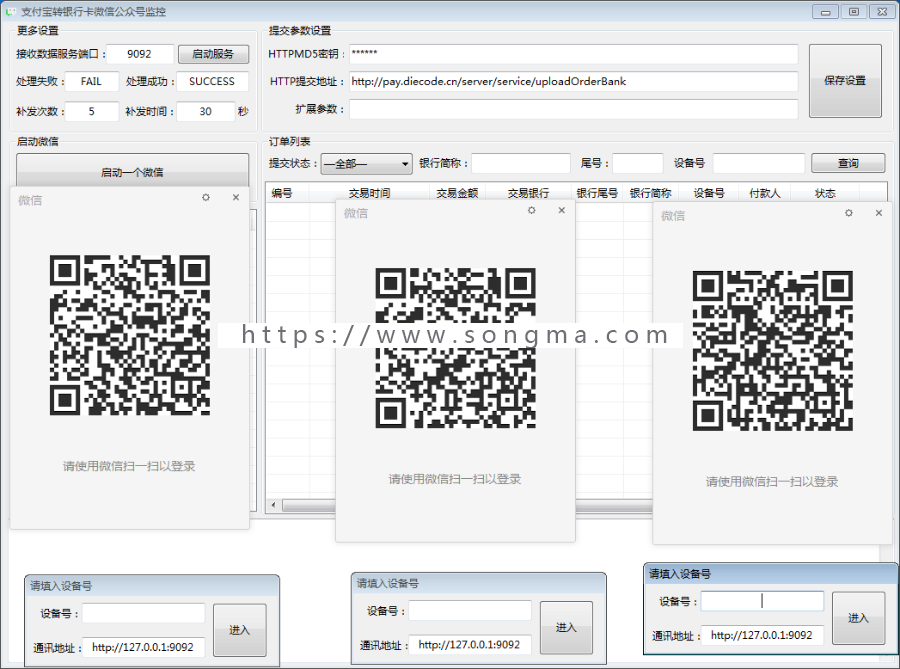This screenshot has height=669, width=900.
Task: Focus the 补发次数 field showing 5
Action: coord(91,111)
